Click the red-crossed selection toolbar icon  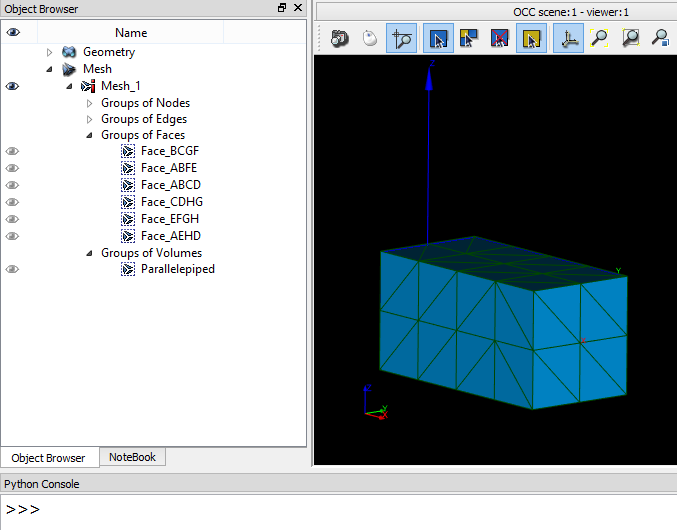(x=499, y=39)
